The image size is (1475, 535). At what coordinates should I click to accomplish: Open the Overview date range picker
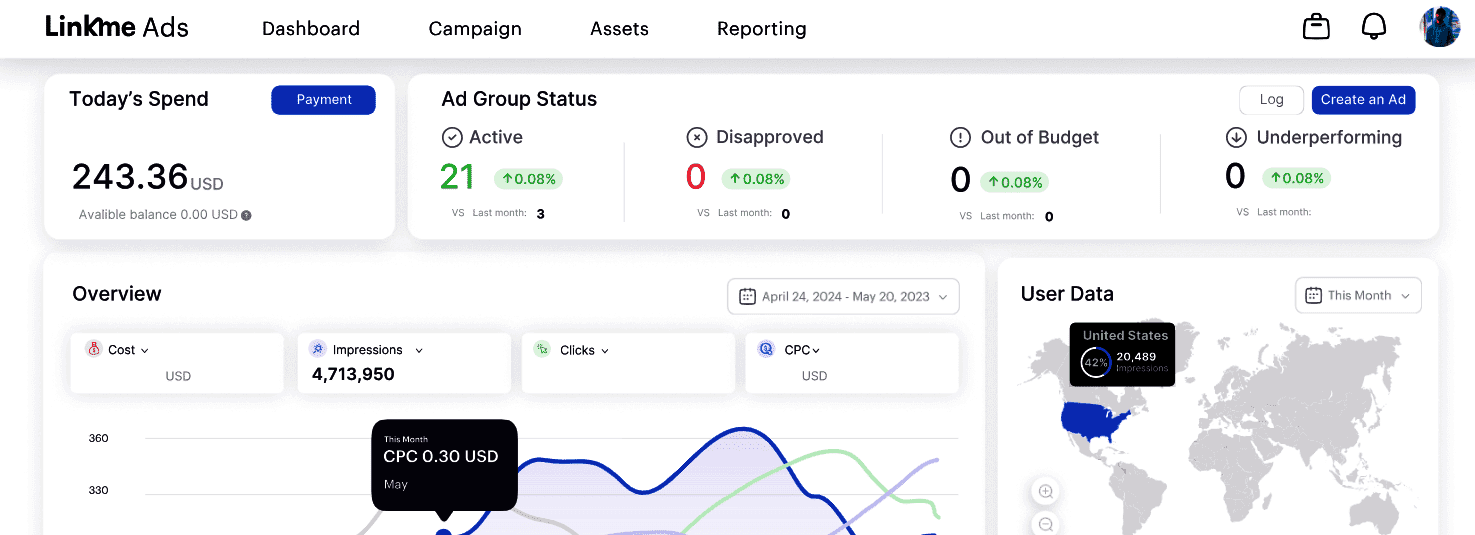coord(843,297)
